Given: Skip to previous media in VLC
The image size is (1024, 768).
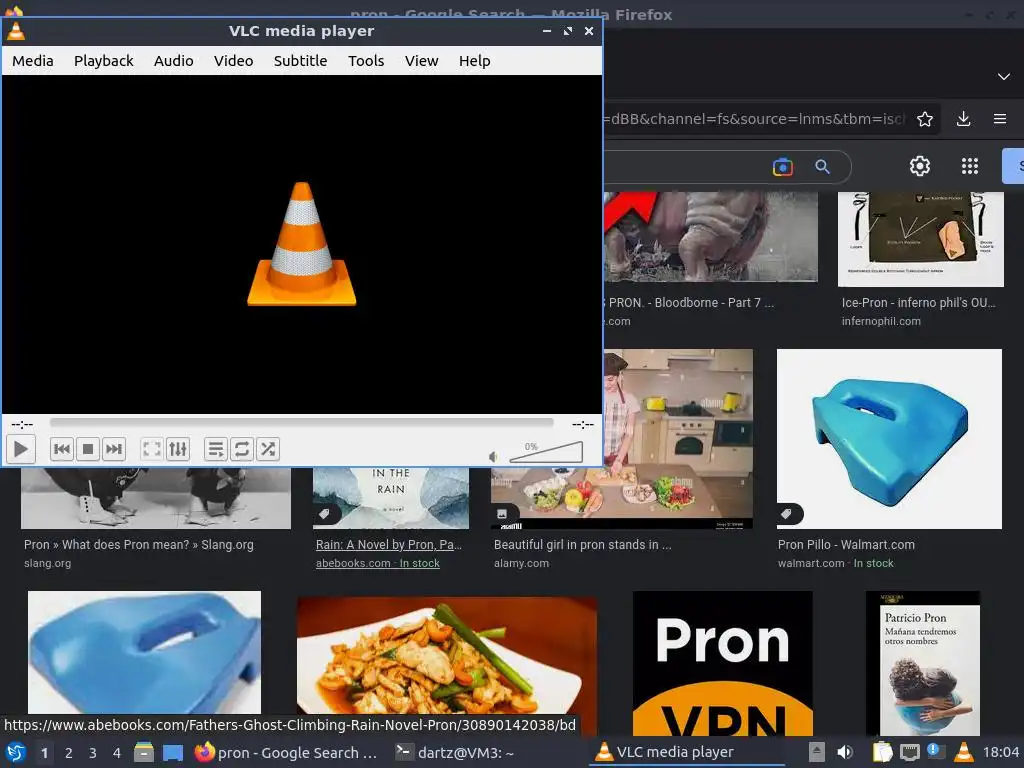Looking at the screenshot, I should [x=62, y=449].
